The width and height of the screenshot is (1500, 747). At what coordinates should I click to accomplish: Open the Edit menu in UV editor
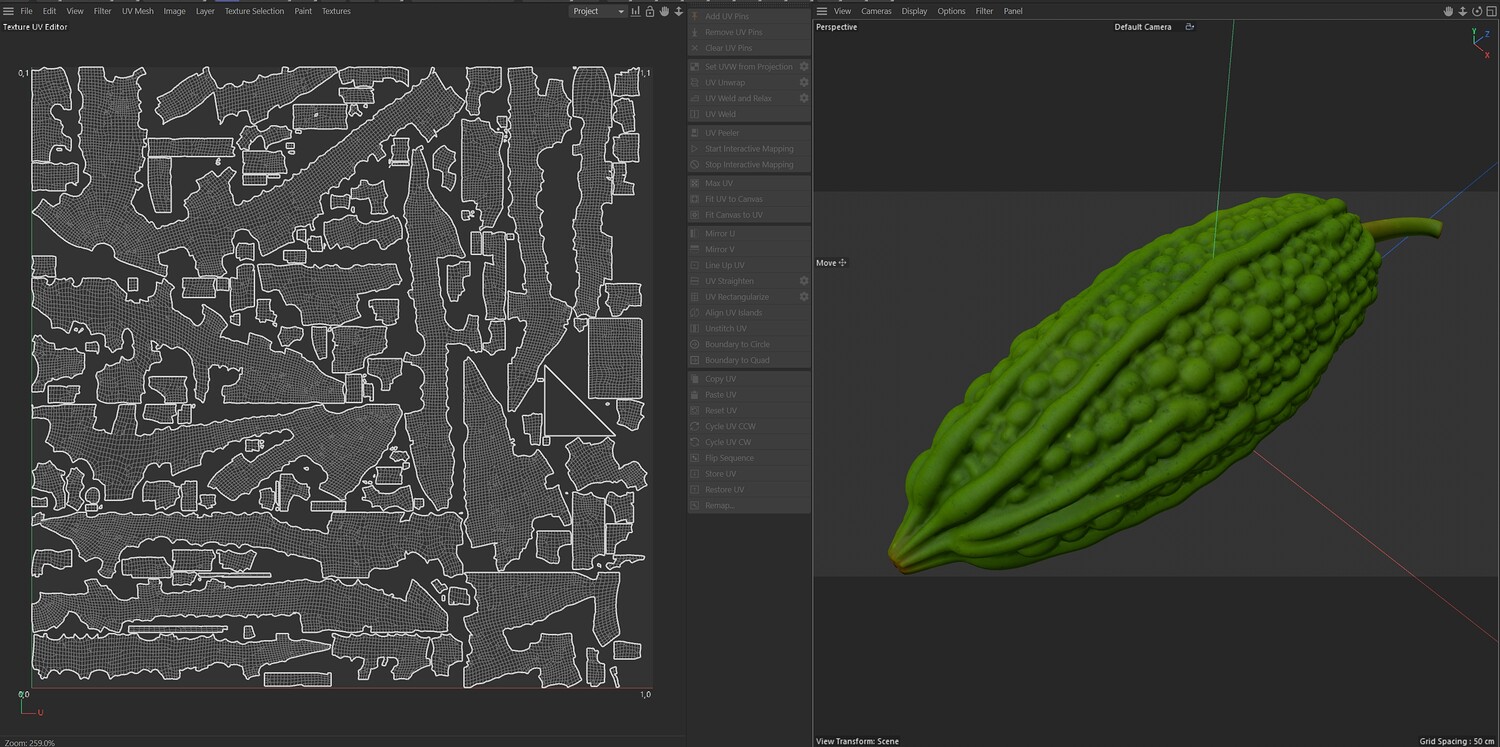pyautogui.click(x=49, y=11)
